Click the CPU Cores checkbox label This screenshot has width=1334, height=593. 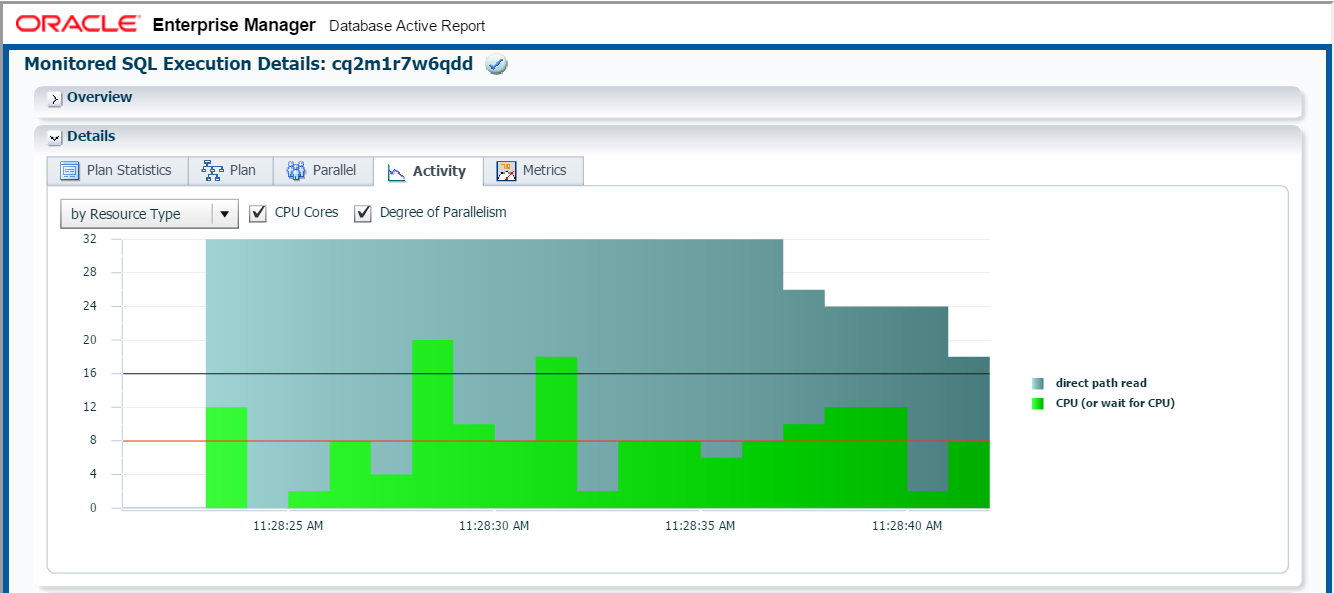coord(307,213)
